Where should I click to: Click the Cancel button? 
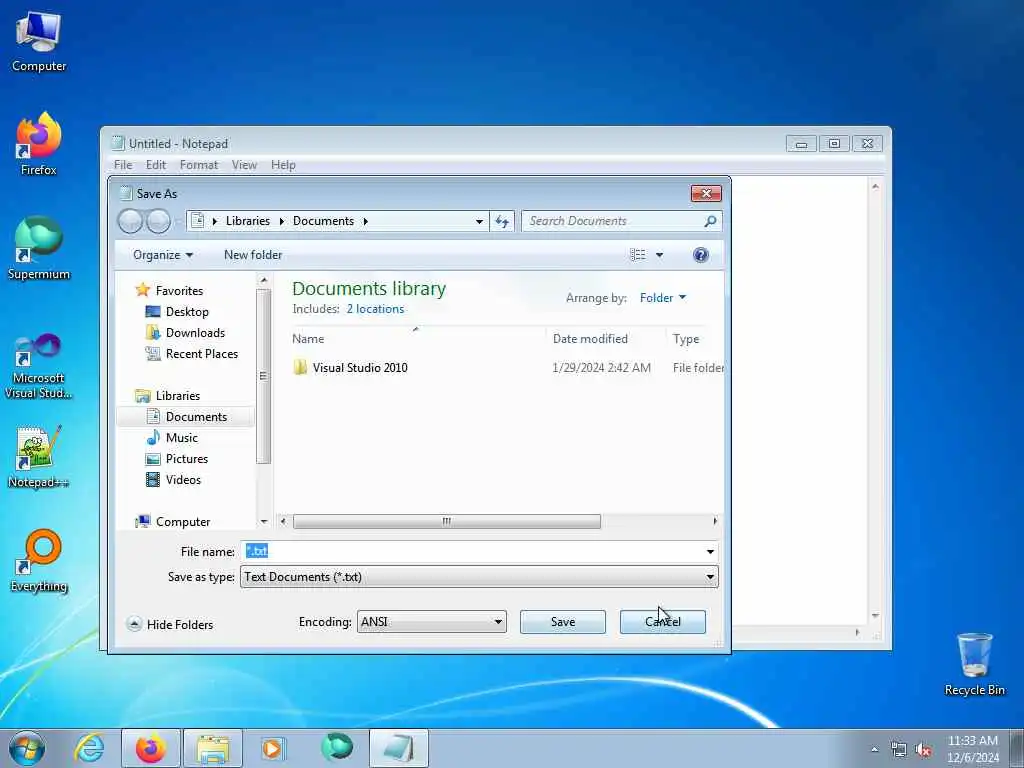(x=663, y=622)
